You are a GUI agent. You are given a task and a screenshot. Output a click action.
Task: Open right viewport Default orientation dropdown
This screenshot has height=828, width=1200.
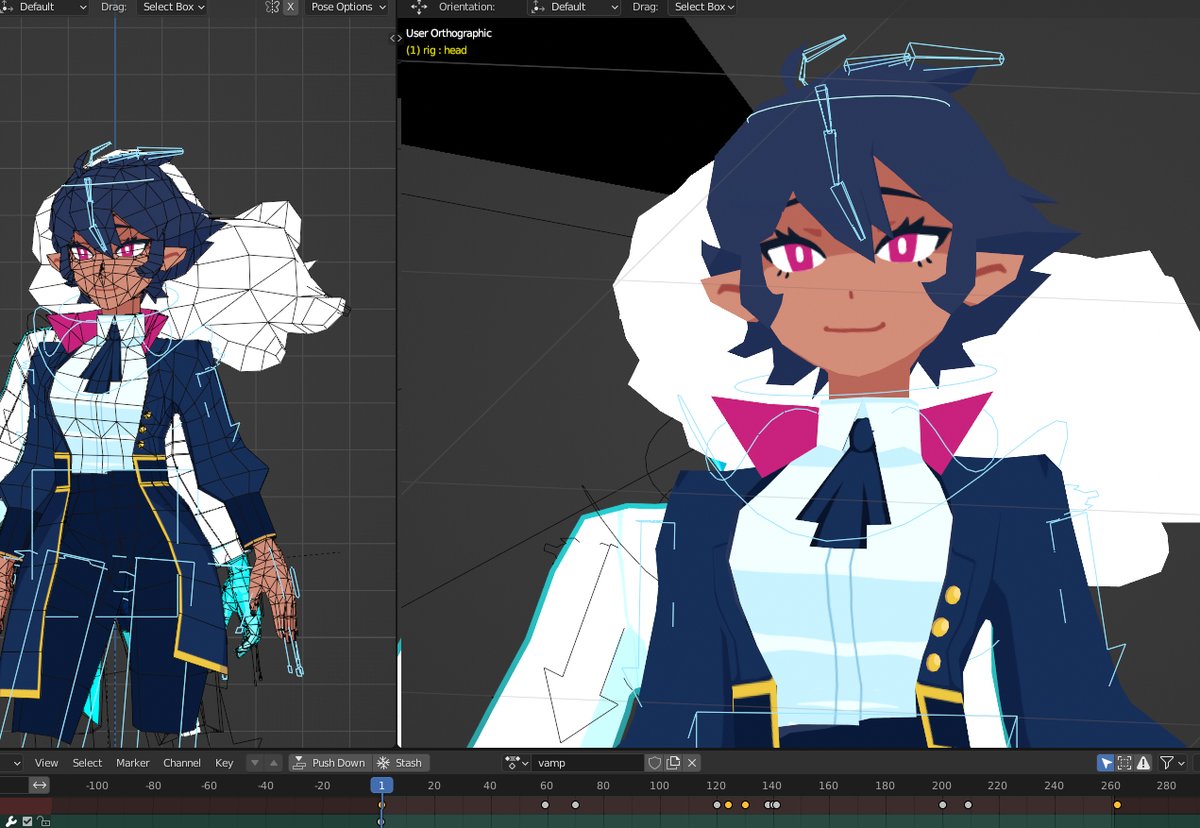[574, 7]
